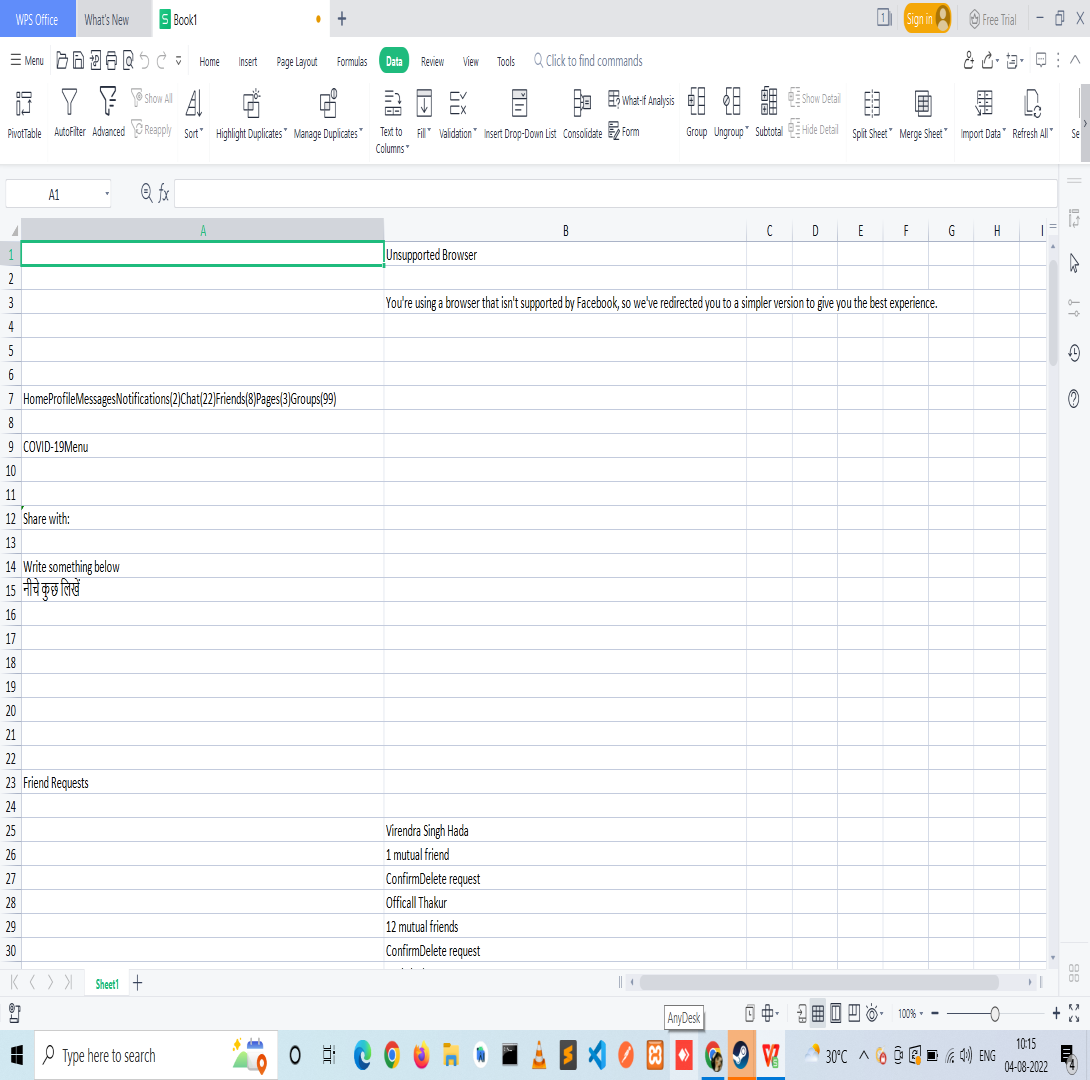Switch to the Home ribbon tab

click(x=209, y=61)
